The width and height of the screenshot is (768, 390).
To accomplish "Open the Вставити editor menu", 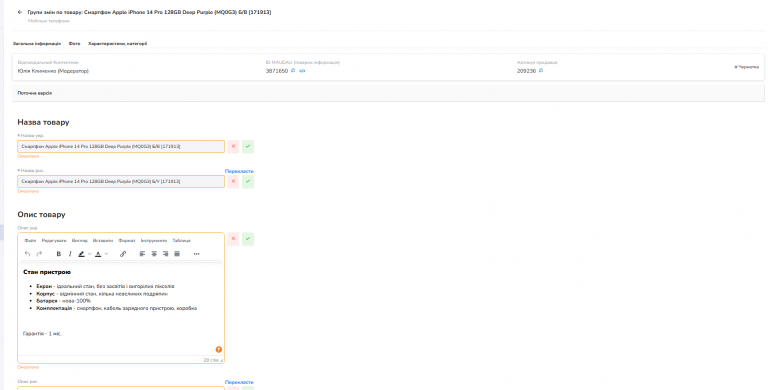I will [103, 241].
